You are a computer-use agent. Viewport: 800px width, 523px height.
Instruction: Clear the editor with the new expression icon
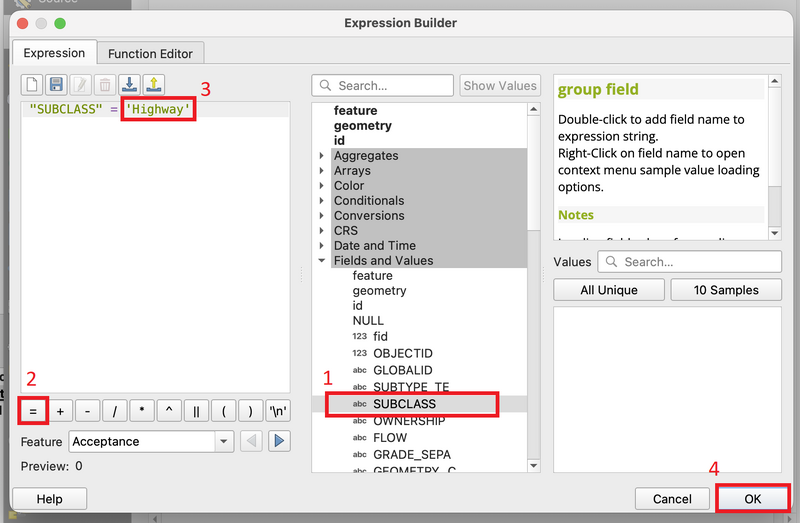[x=32, y=85]
